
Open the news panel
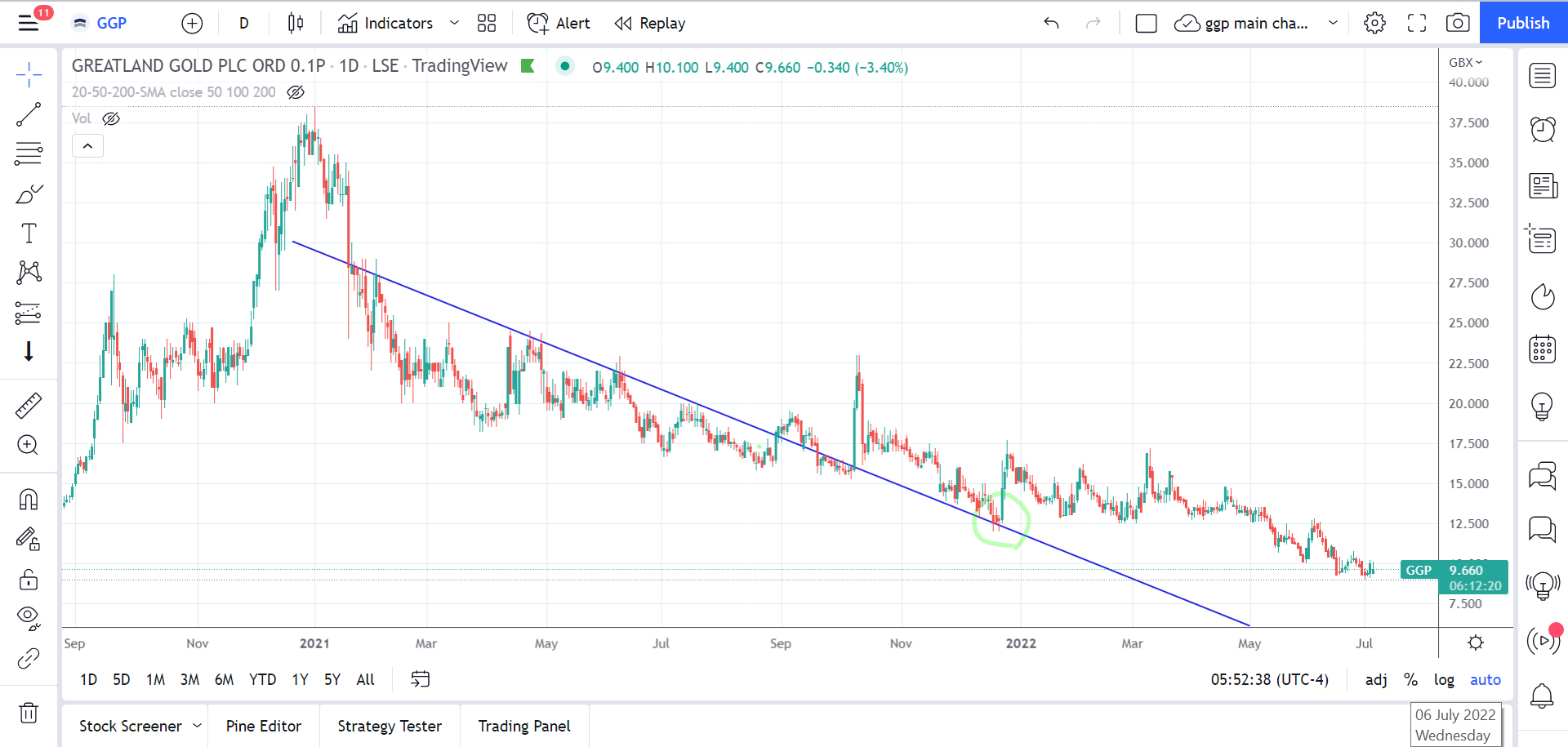pos(1543,186)
